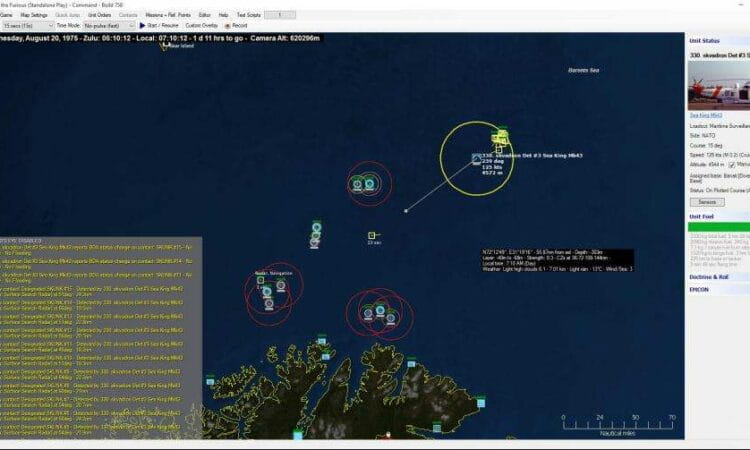Select the easternmost facility icon on the coast
Image resolution: width=750 pixels, height=450 pixels.
pyautogui.click(x=481, y=403)
